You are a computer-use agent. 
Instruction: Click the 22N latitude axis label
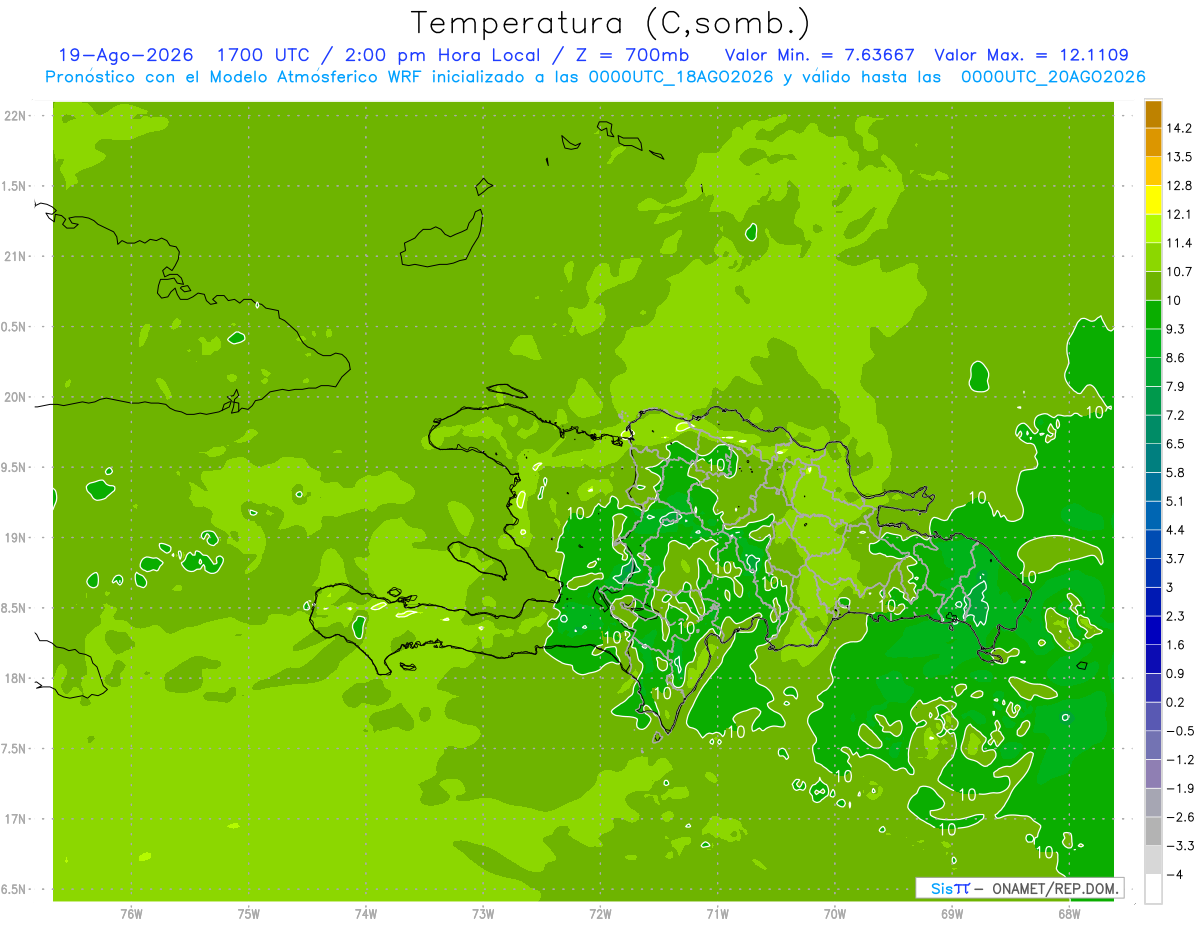coord(15,116)
